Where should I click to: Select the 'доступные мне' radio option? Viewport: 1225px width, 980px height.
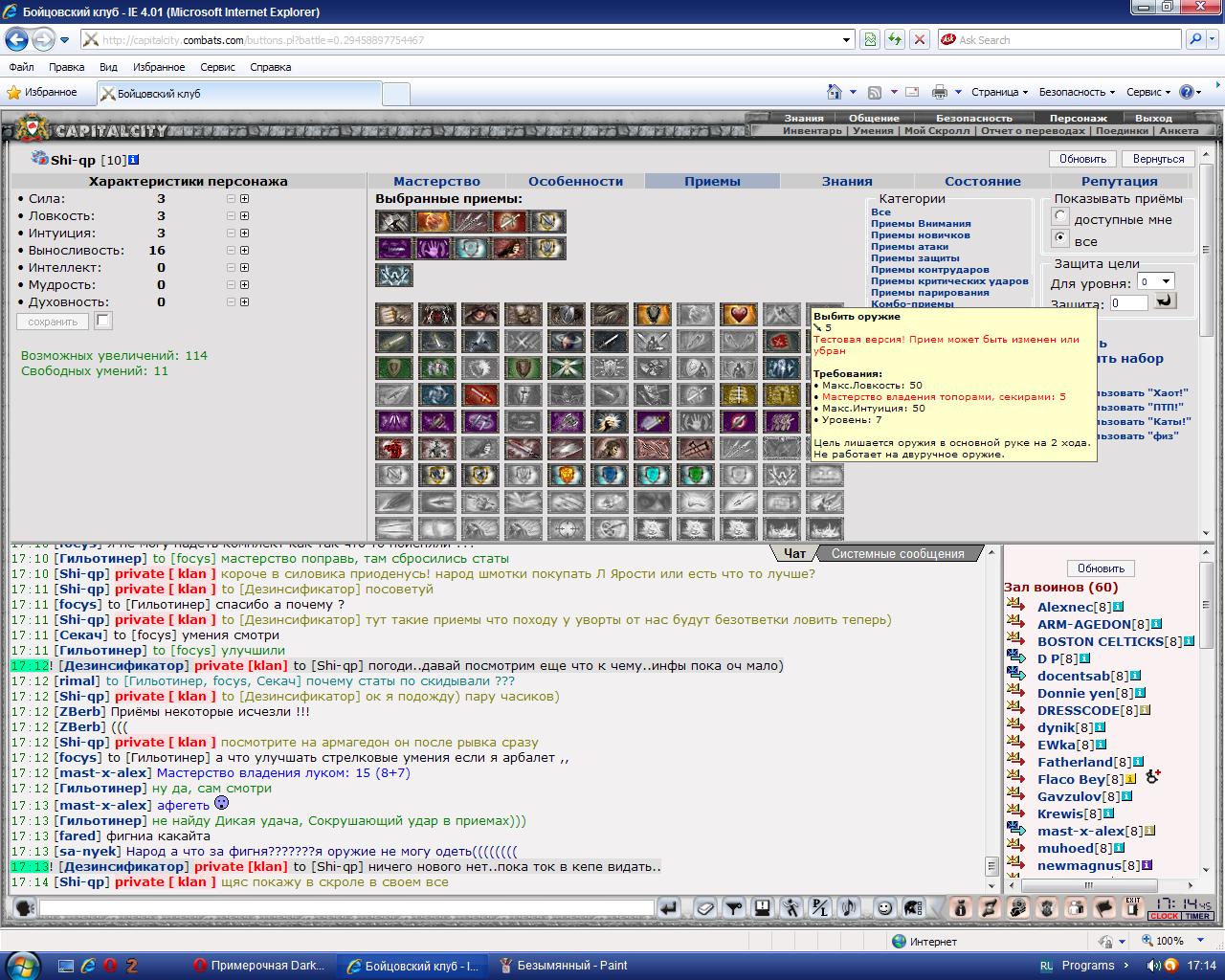1059,216
